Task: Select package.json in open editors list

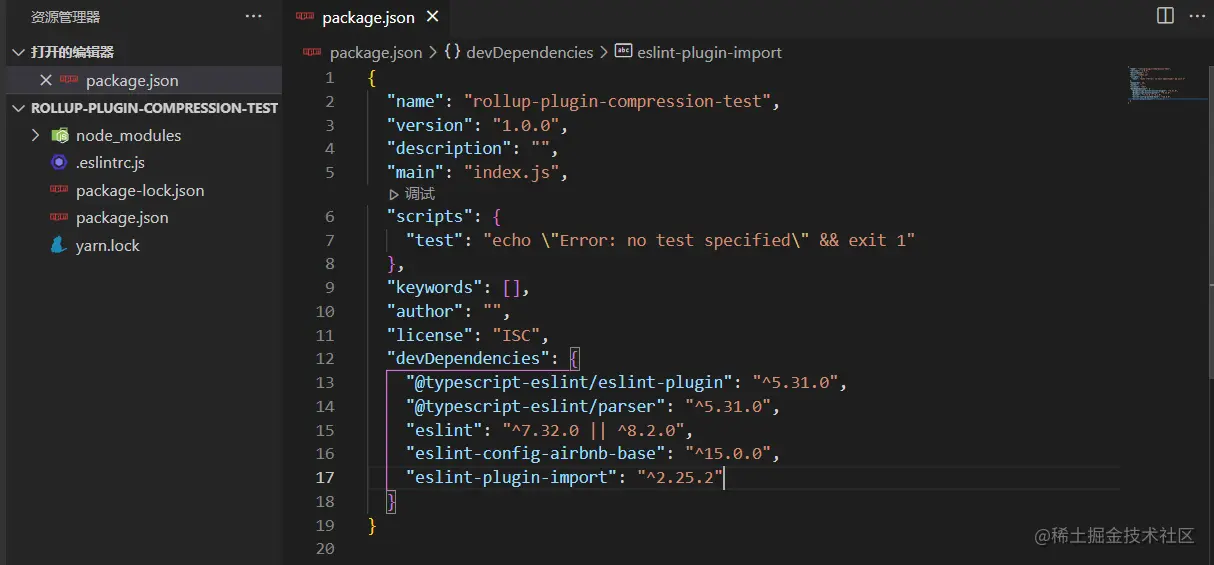Action: [x=132, y=80]
